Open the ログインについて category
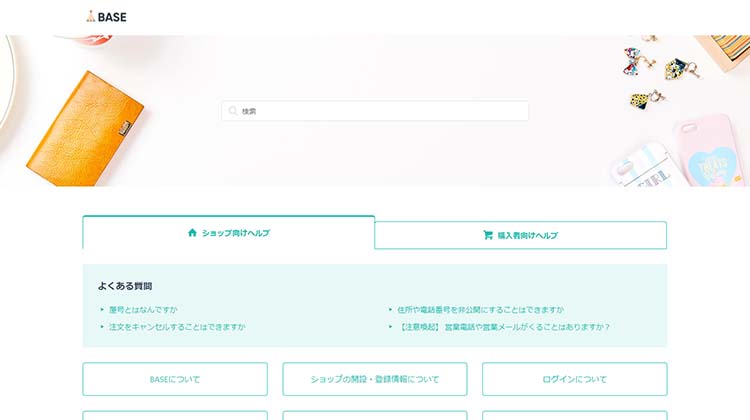 coord(574,379)
